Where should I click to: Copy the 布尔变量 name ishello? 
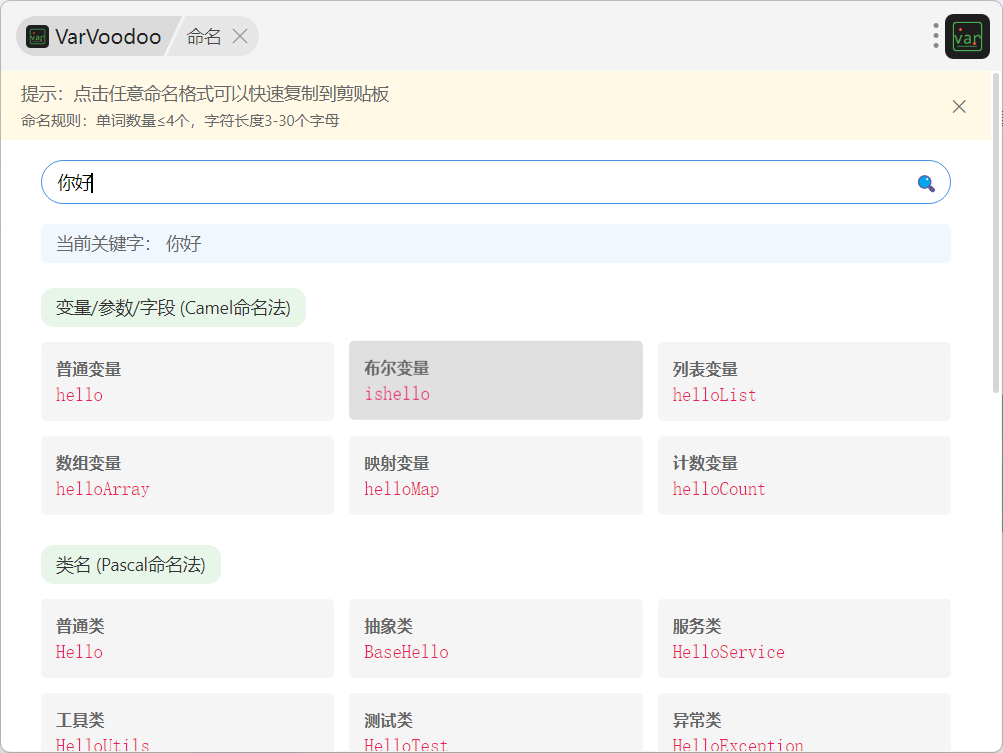[x=495, y=381]
